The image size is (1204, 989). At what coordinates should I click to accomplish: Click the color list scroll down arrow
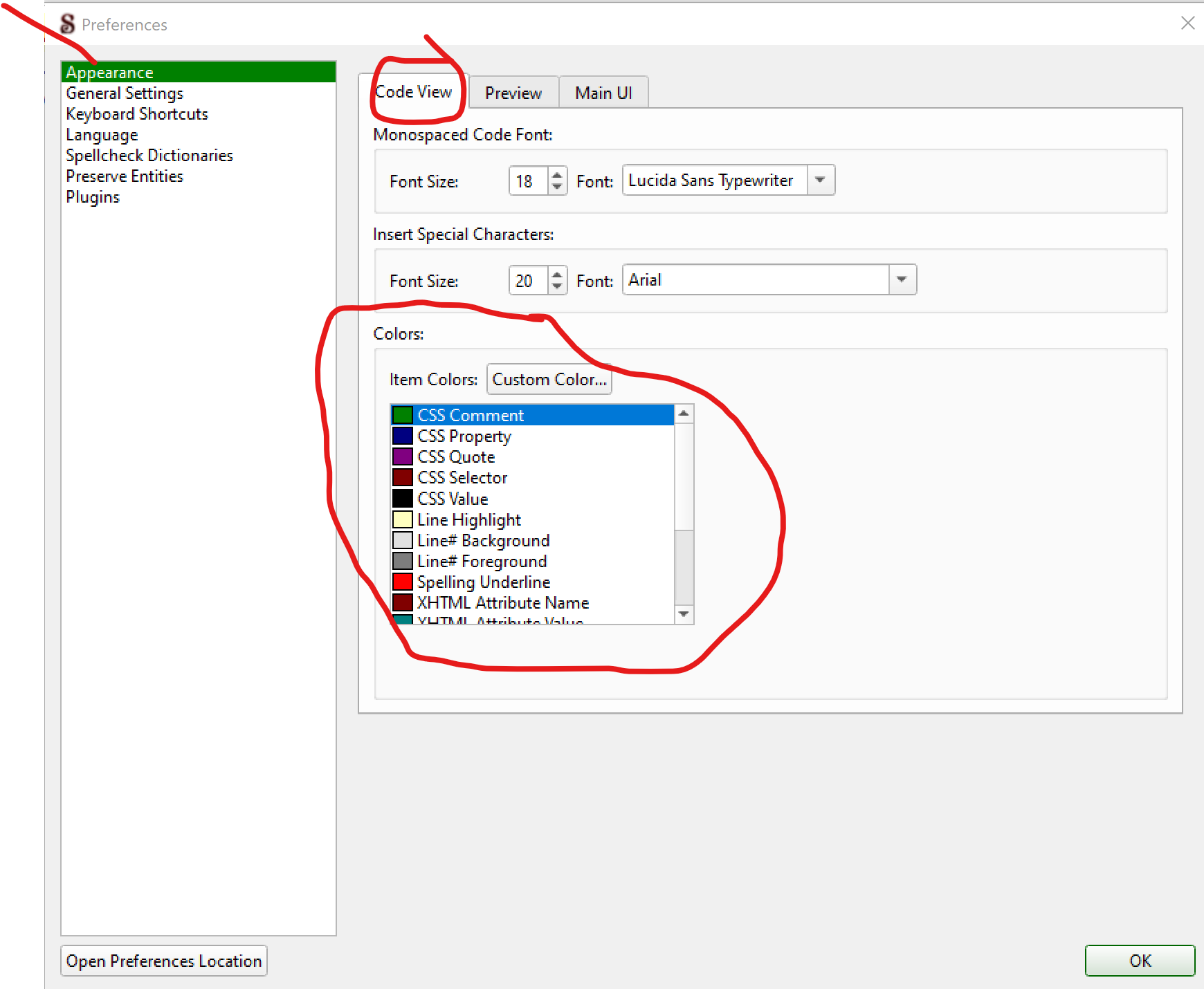684,614
